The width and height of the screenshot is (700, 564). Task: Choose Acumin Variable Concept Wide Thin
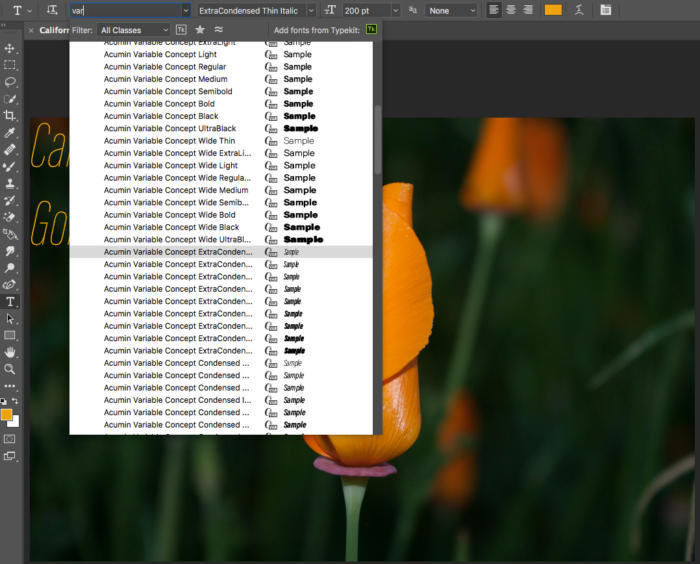(221, 141)
